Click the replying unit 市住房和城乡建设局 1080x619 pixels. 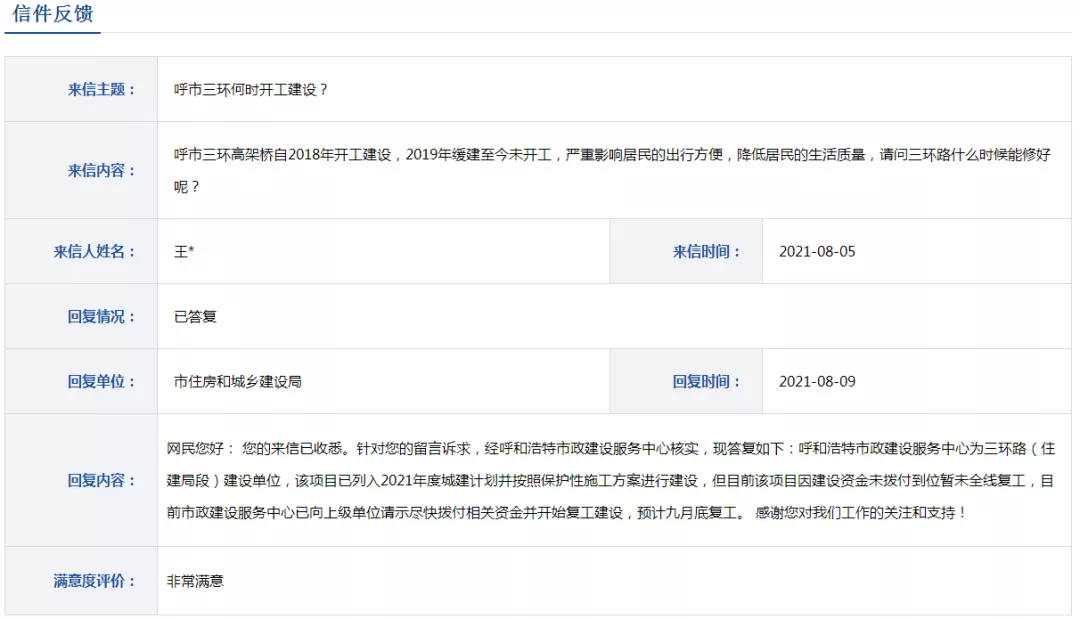point(237,381)
